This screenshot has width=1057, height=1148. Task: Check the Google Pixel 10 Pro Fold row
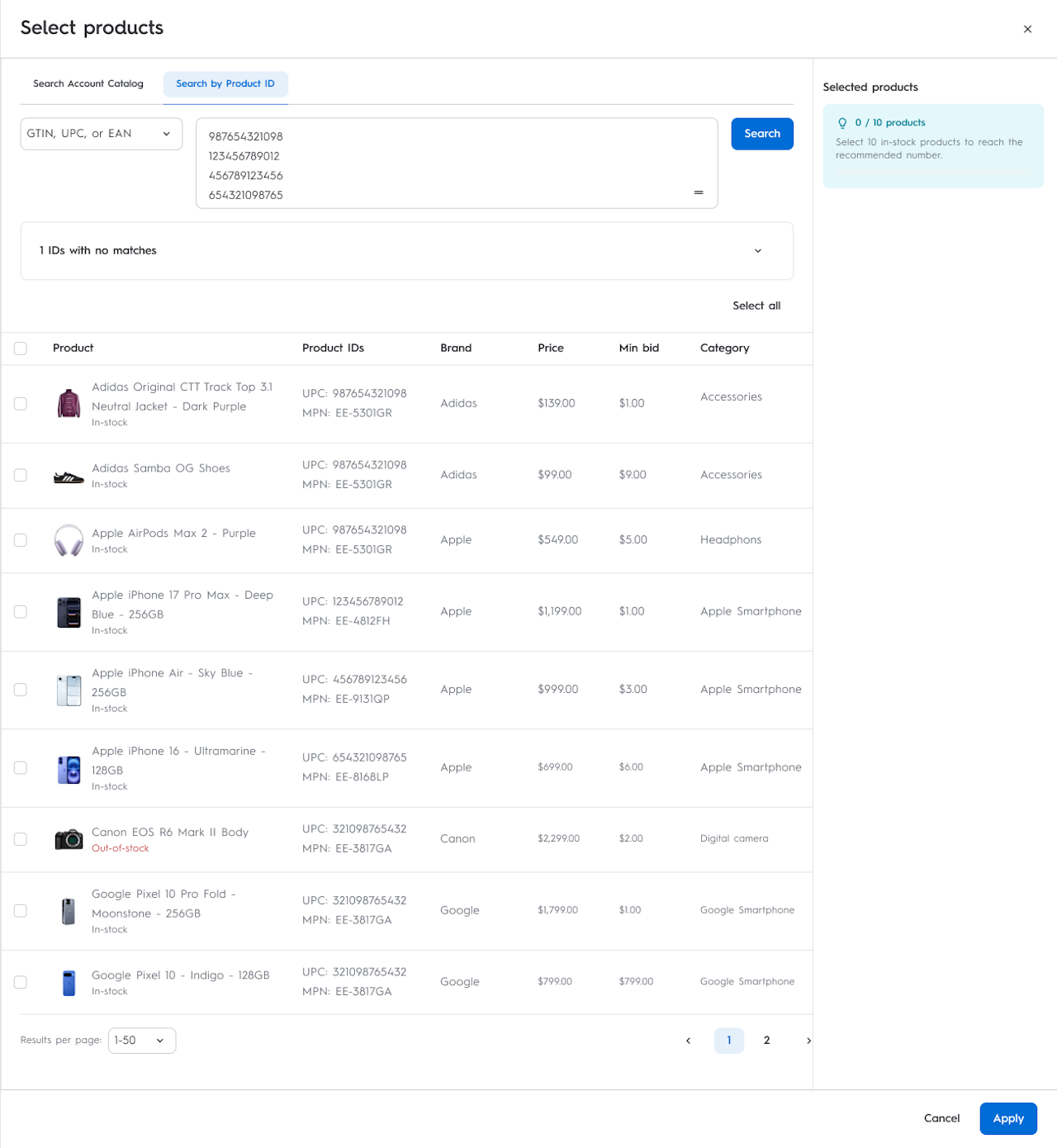coord(21,911)
